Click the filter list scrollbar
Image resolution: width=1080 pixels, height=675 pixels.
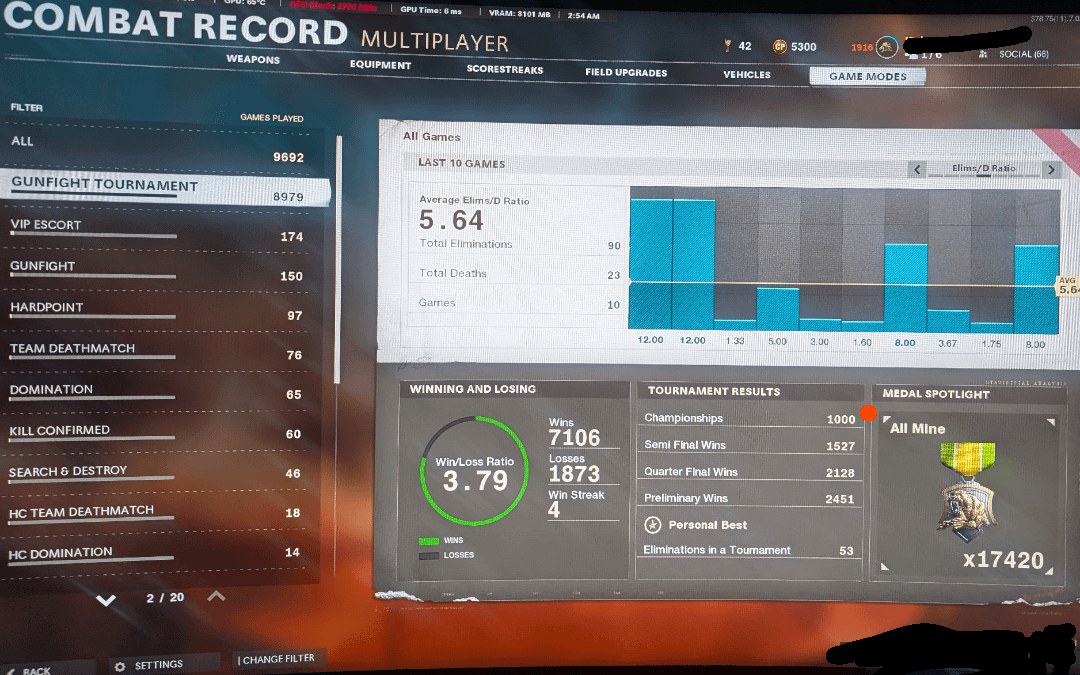tap(339, 260)
